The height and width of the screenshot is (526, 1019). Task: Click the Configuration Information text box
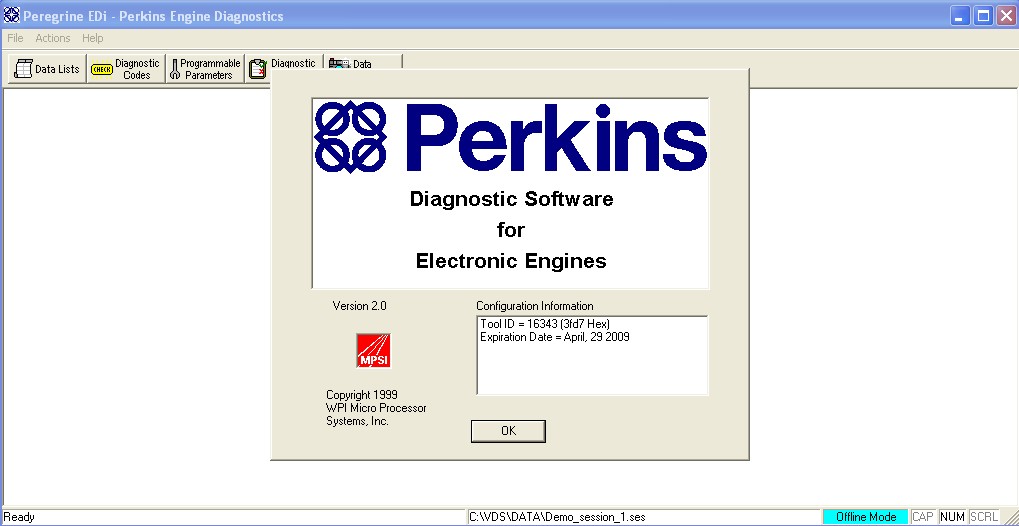click(593, 356)
